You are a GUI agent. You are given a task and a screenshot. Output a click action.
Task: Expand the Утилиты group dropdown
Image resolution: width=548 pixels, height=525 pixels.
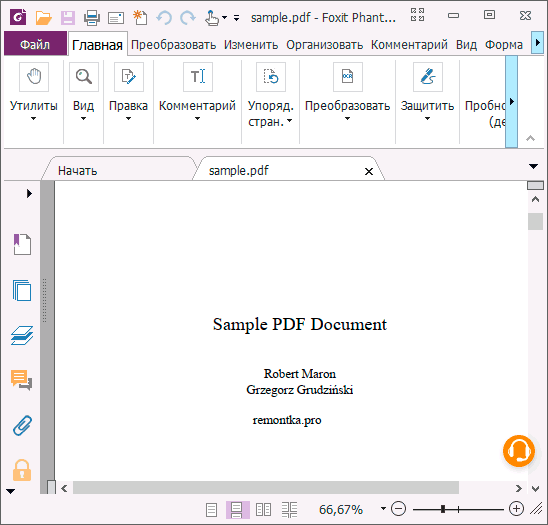(x=33, y=118)
